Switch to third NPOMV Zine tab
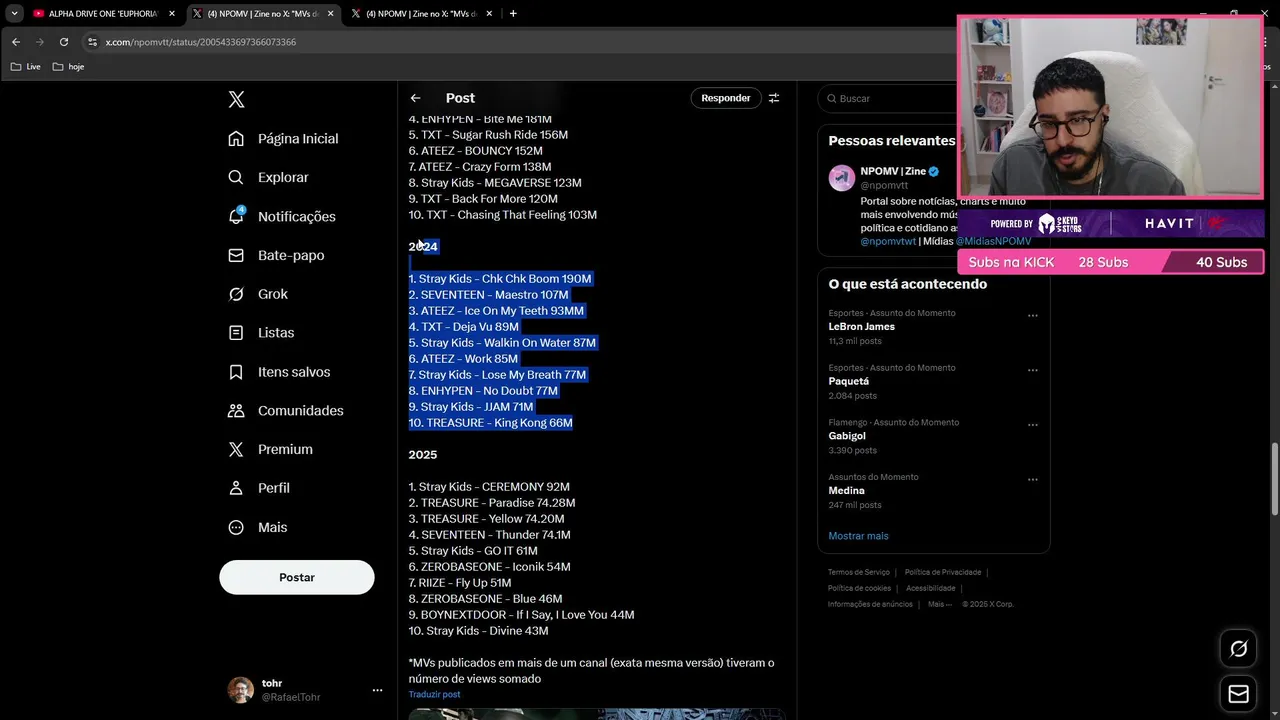The image size is (1280, 720). [x=420, y=14]
